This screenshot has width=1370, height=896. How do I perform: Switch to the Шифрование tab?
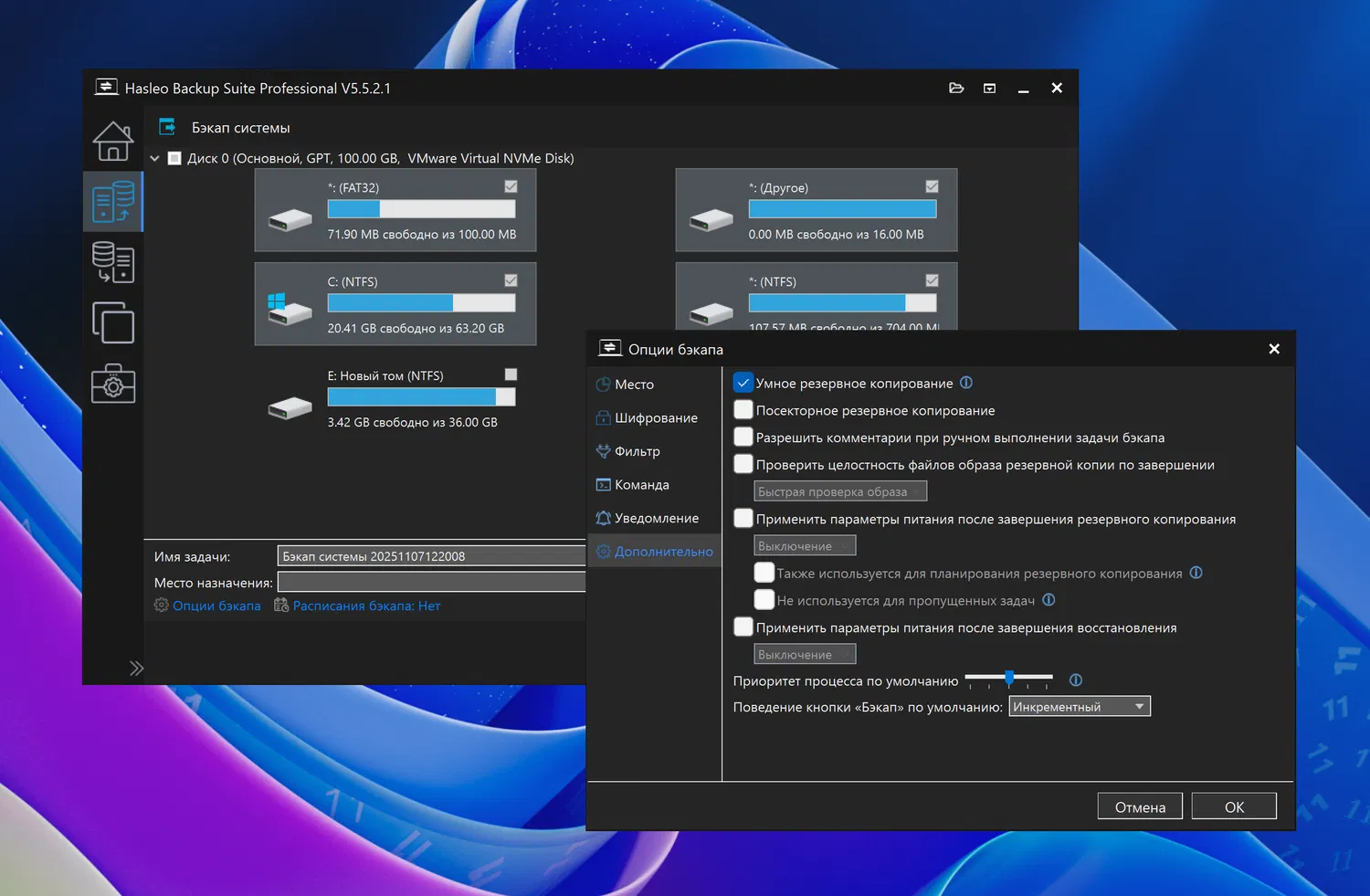pyautogui.click(x=654, y=417)
